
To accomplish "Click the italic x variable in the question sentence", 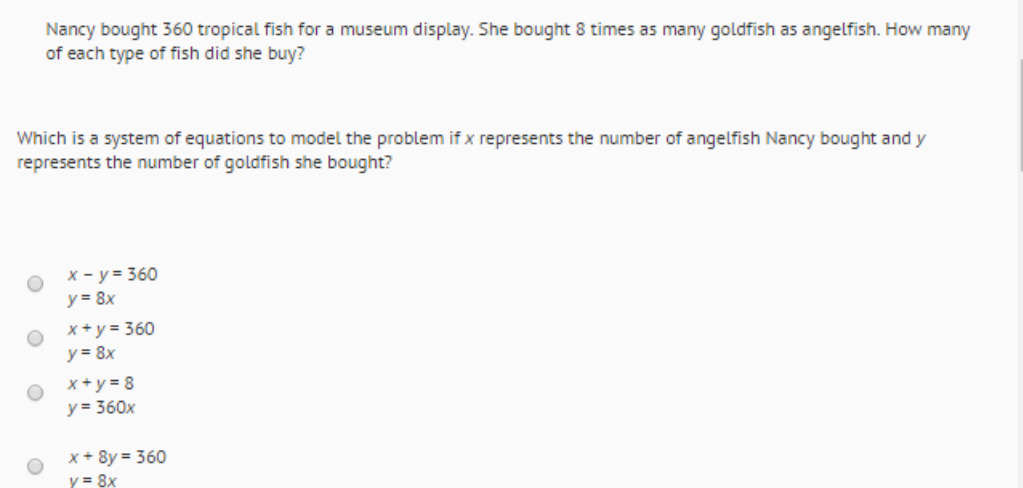I will pos(469,140).
